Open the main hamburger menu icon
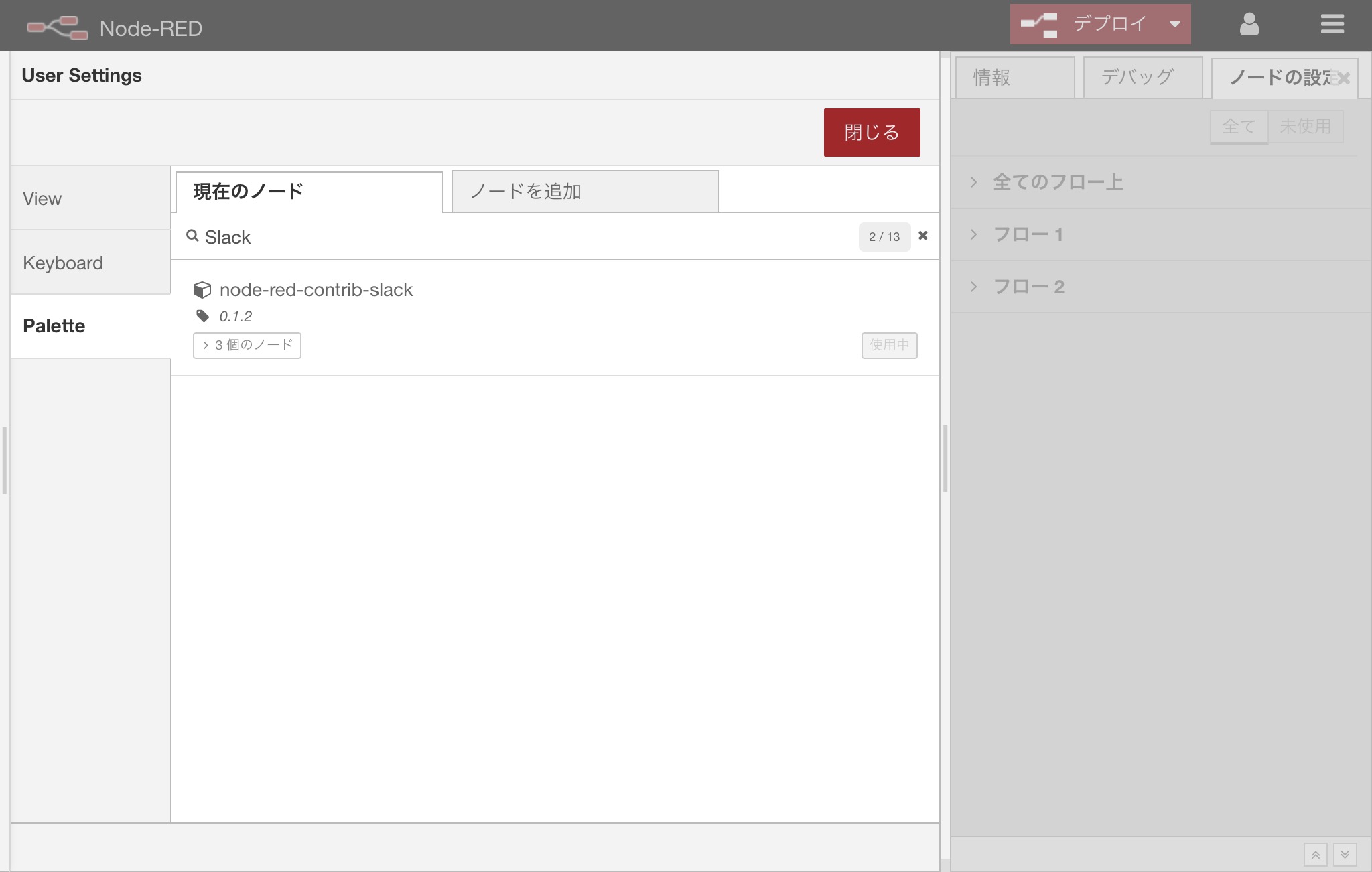 pyautogui.click(x=1332, y=24)
